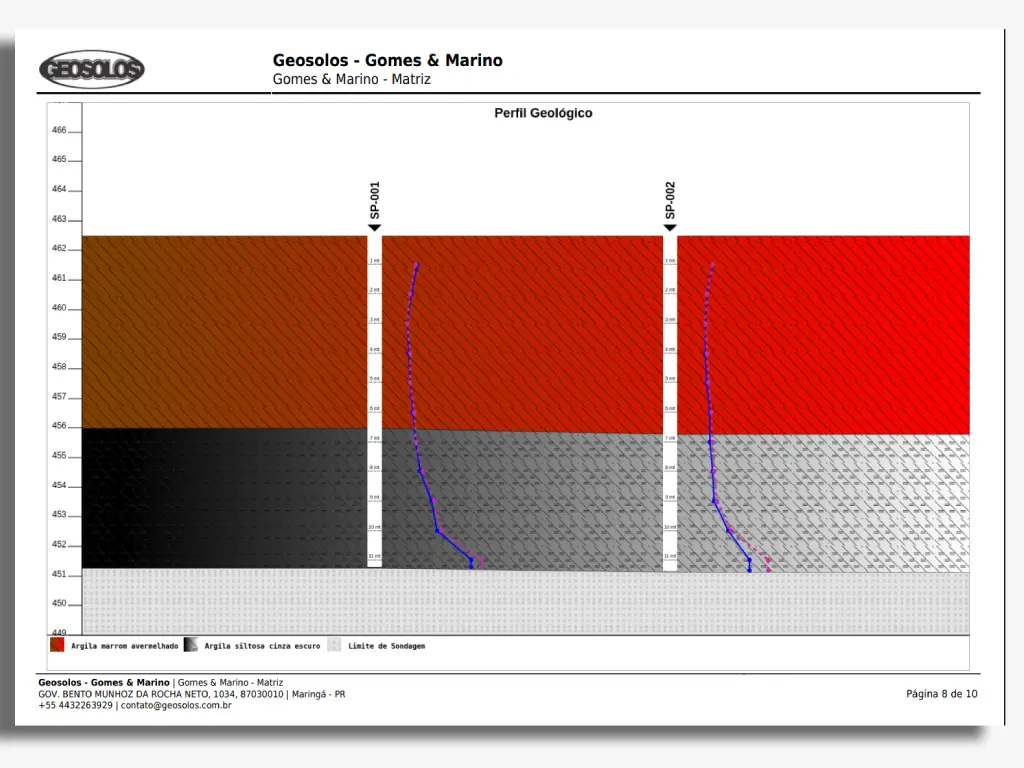Click the SP-002 borehole triangle marker
The height and width of the screenshot is (768, 1024).
670,228
